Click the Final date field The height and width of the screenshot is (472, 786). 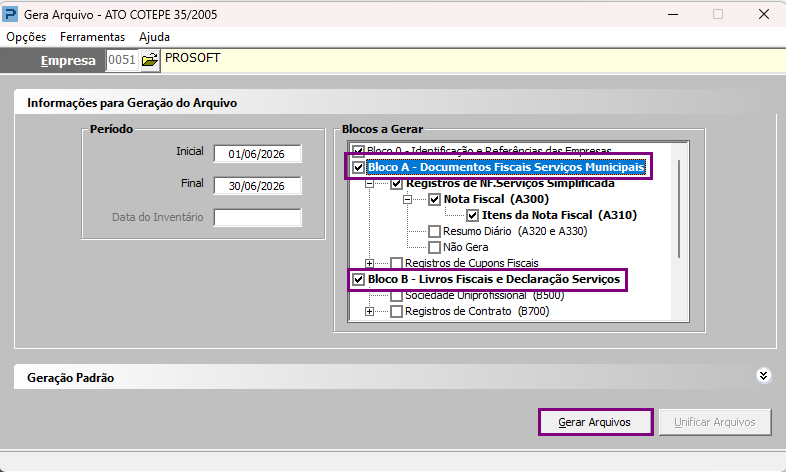tap(257, 186)
